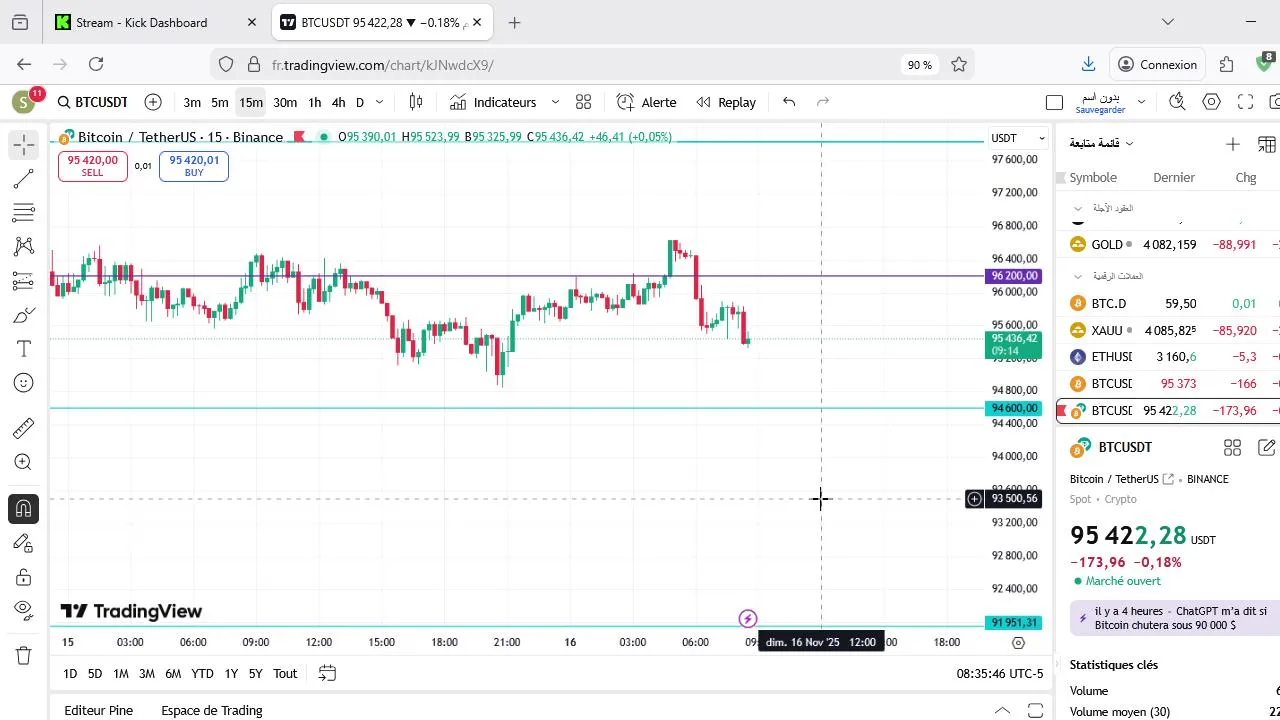The width and height of the screenshot is (1280, 720).
Task: Select GOLD in the watchlist
Action: 1168,244
